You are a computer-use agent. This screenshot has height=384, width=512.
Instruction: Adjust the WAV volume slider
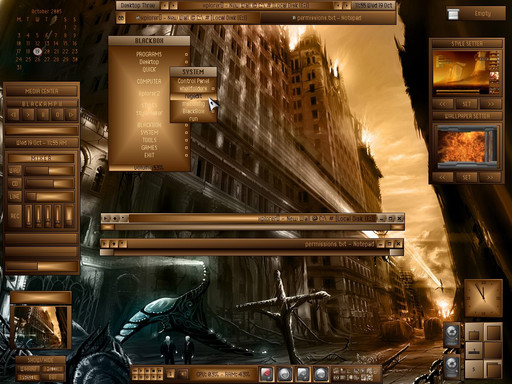pos(49,171)
